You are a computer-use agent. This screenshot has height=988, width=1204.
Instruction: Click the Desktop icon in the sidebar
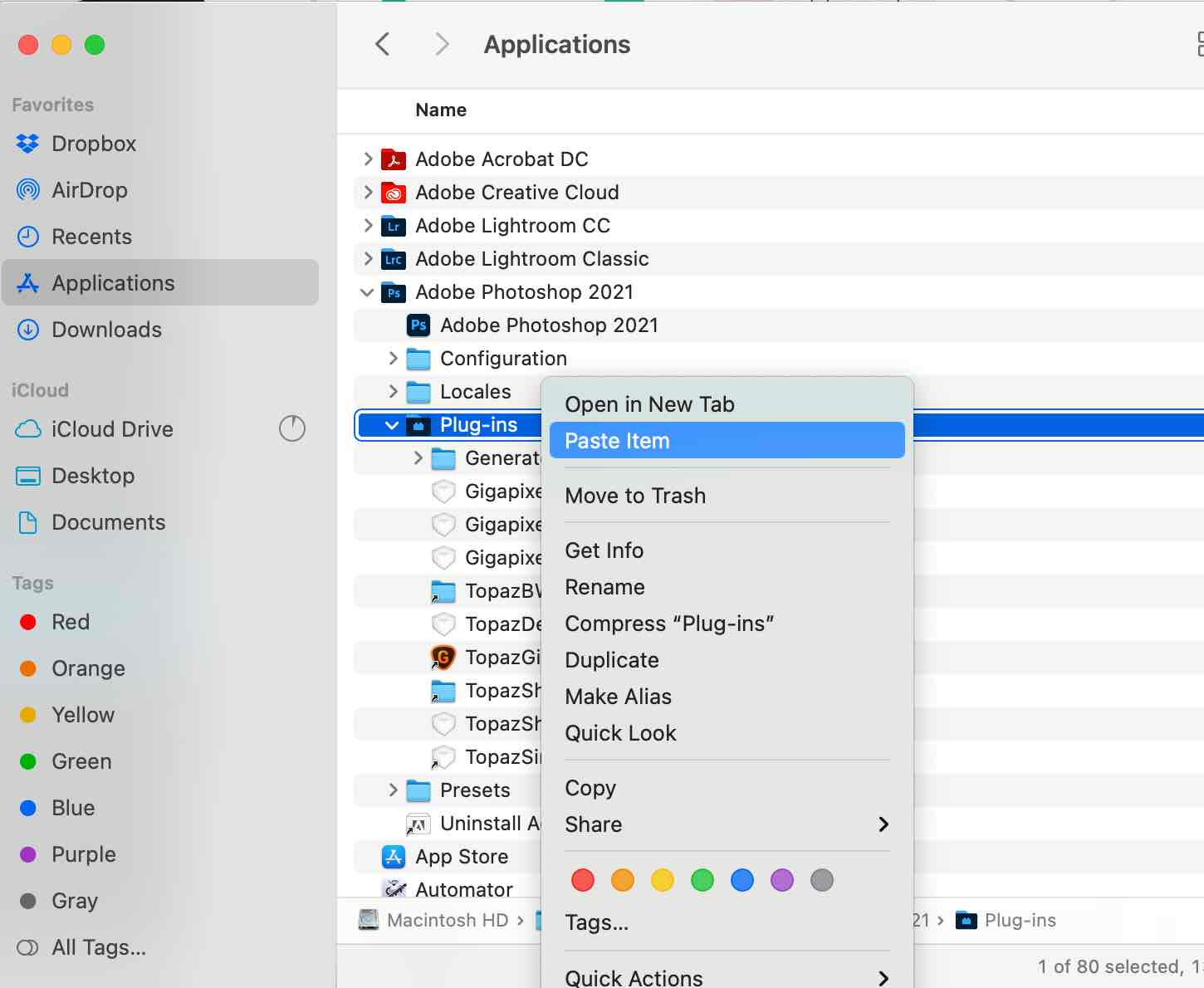(27, 476)
